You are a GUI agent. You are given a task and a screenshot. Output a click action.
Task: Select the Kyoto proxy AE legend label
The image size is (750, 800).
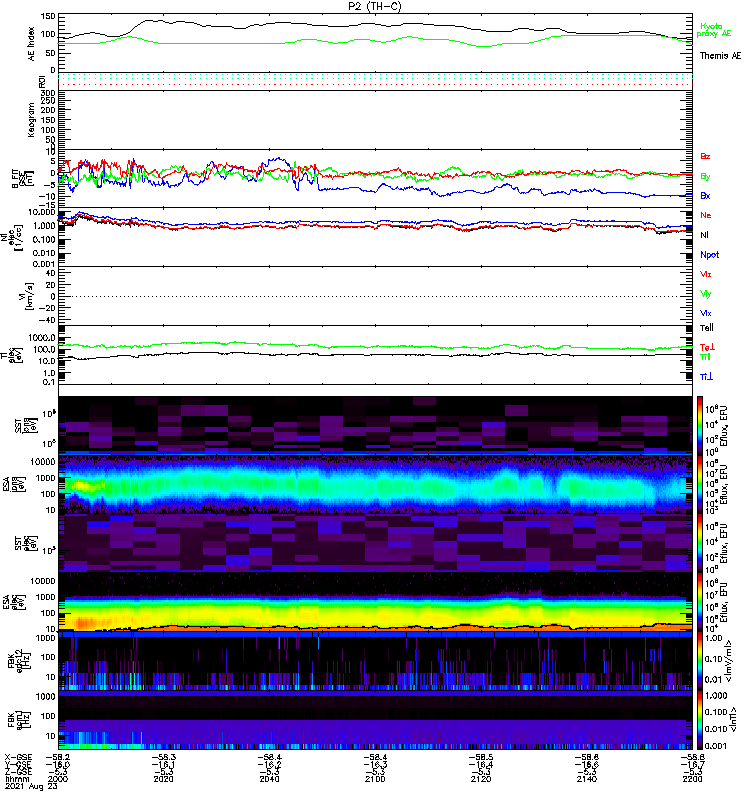[x=713, y=30]
